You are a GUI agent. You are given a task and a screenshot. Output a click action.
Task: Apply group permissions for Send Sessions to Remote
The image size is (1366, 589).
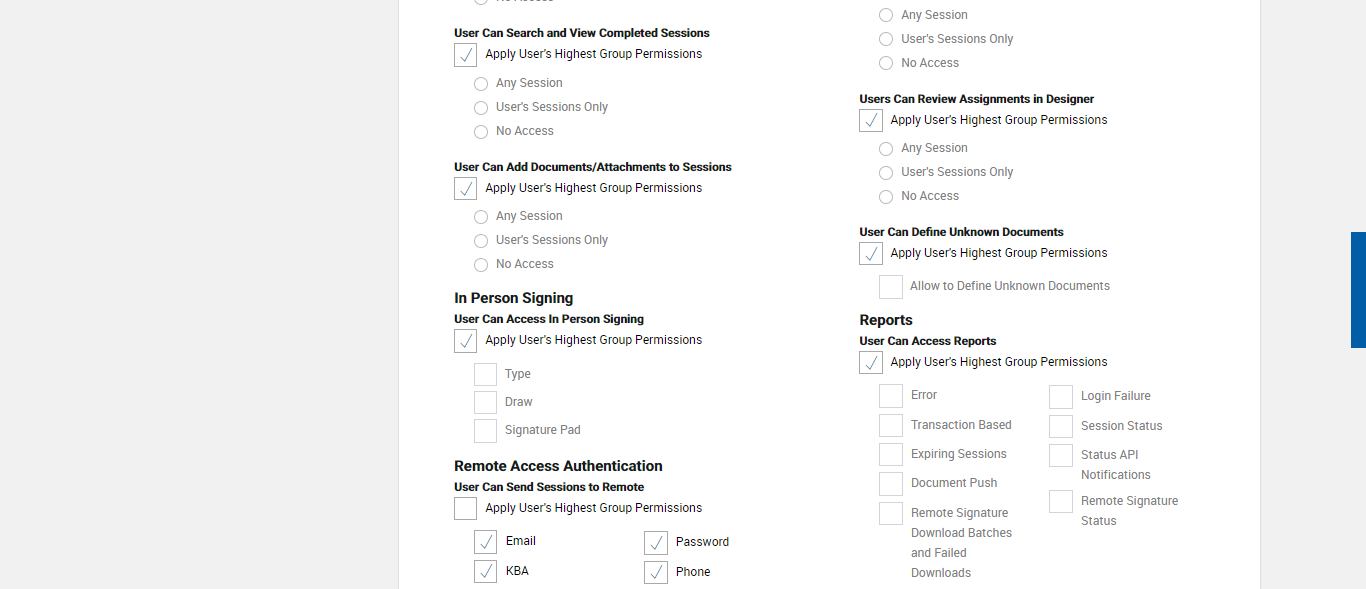(x=466, y=509)
